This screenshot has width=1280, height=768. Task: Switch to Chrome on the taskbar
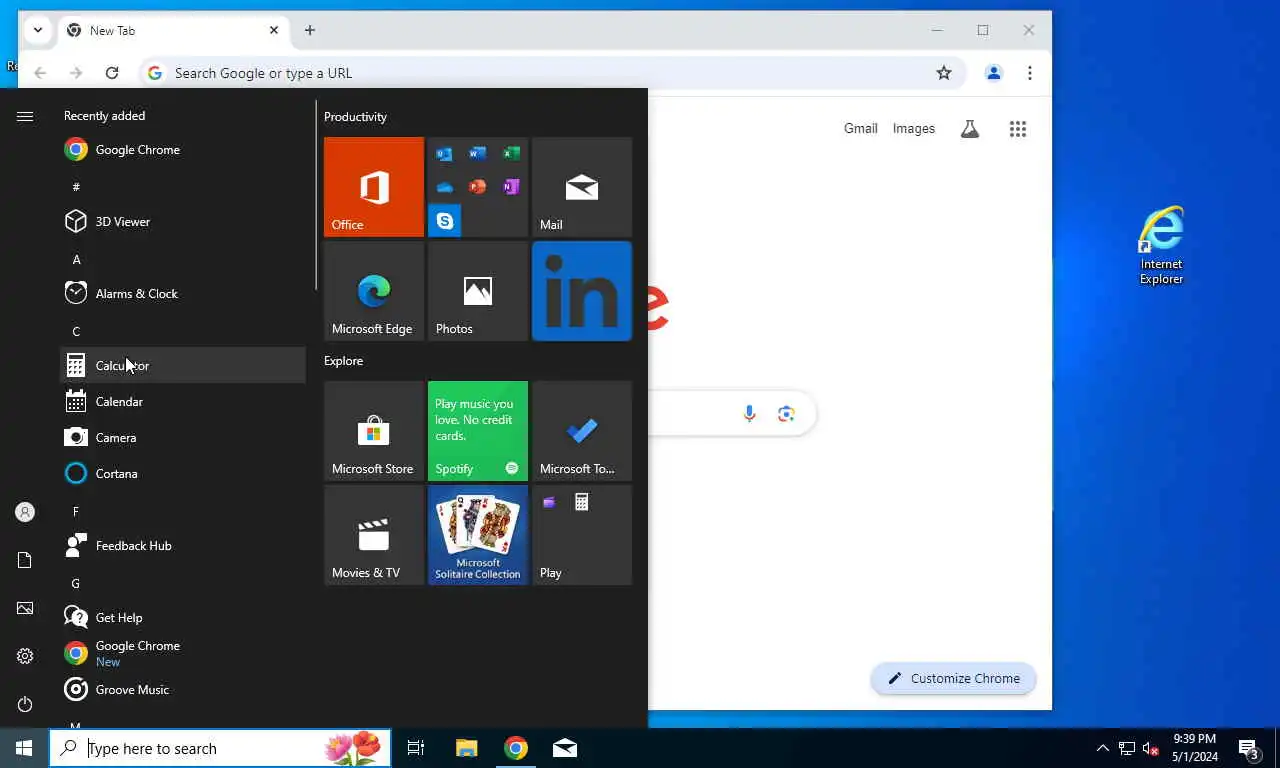pos(516,748)
